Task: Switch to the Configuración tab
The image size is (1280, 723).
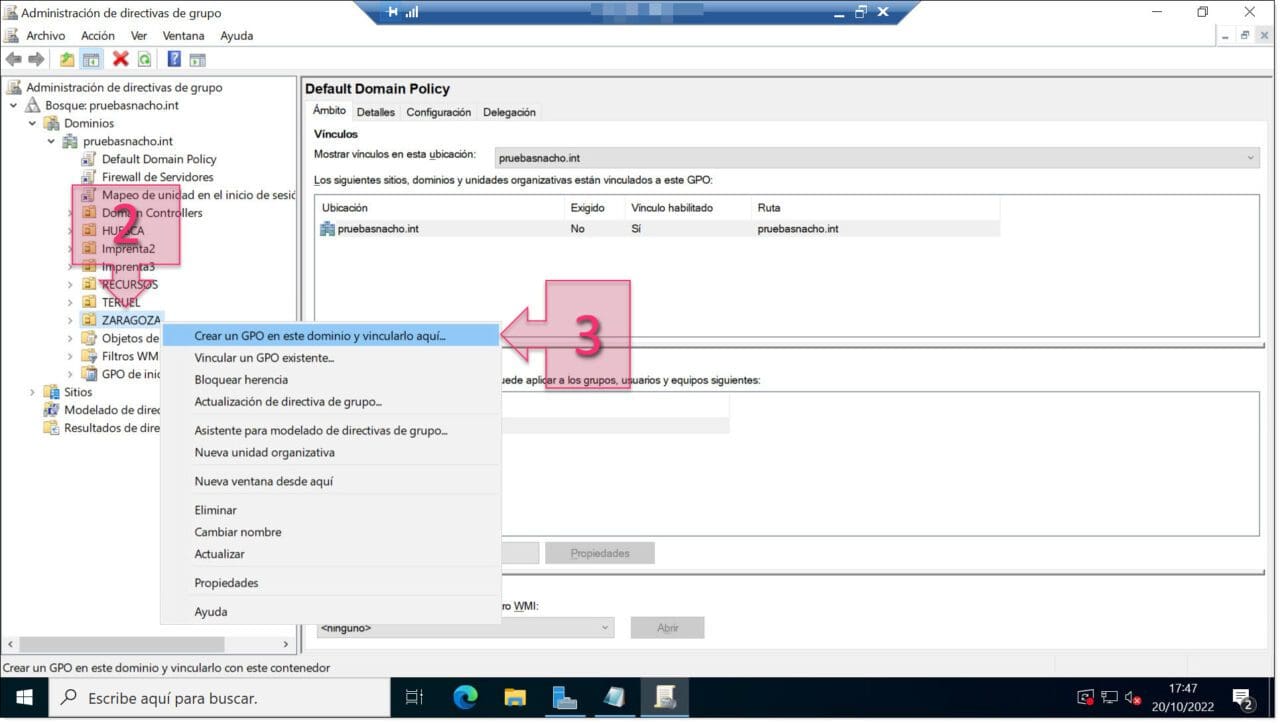Action: [x=438, y=112]
